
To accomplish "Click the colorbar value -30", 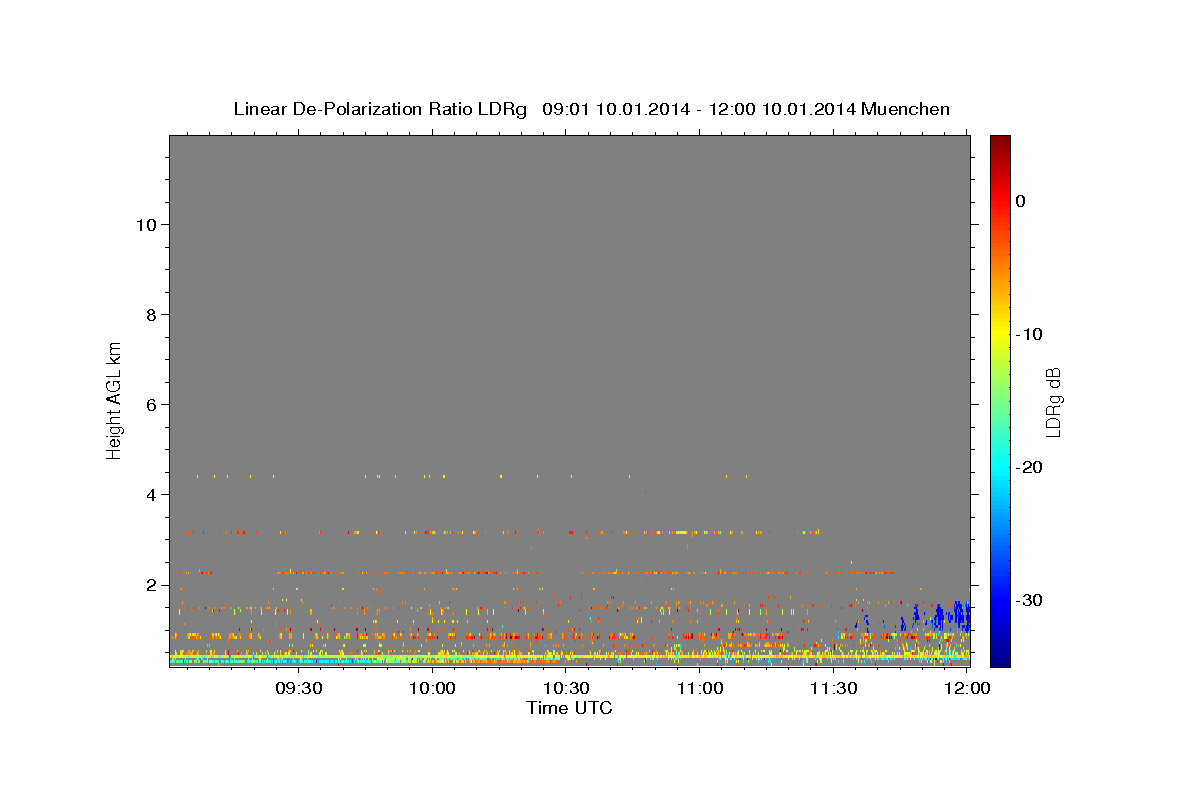I will tap(1029, 600).
